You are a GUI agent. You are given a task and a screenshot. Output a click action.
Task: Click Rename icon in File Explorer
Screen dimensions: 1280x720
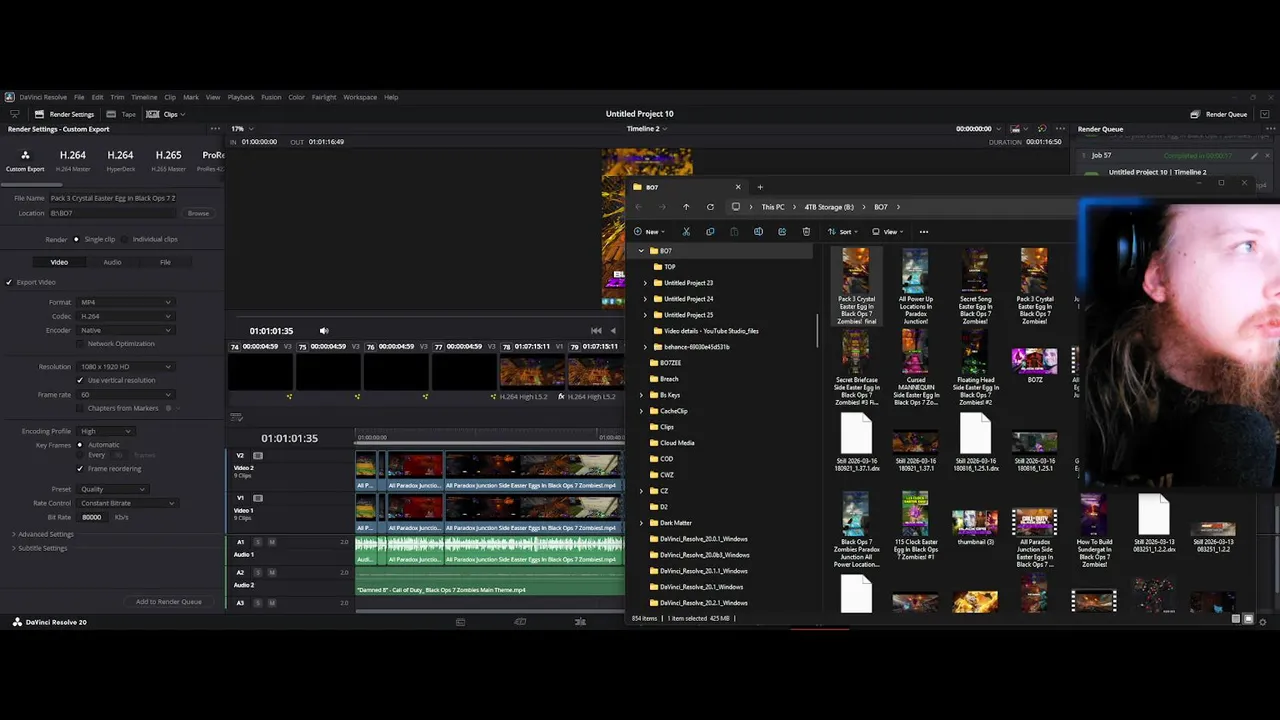758,232
